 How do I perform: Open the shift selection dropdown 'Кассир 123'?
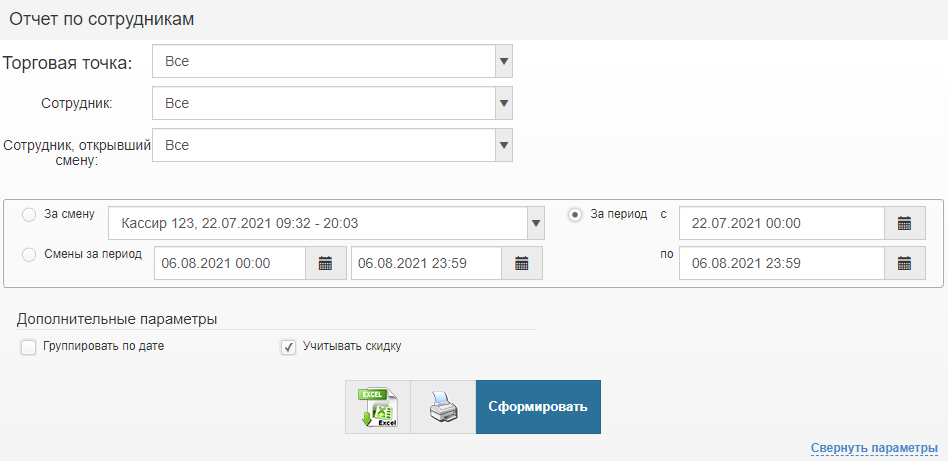[x=536, y=223]
